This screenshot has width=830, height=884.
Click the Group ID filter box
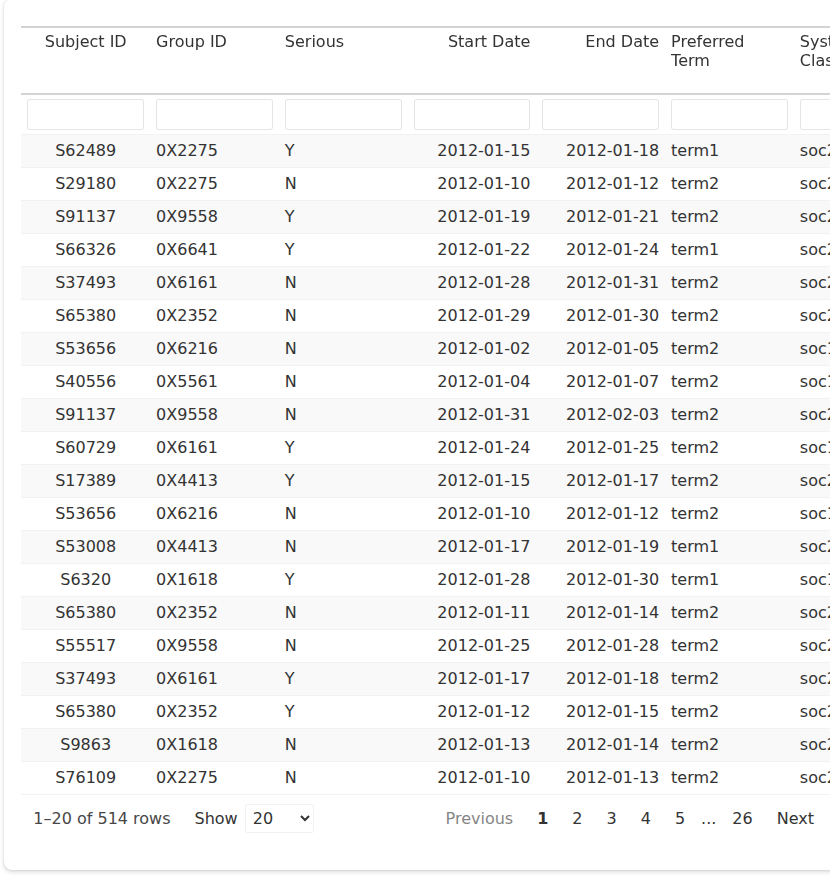[x=214, y=114]
